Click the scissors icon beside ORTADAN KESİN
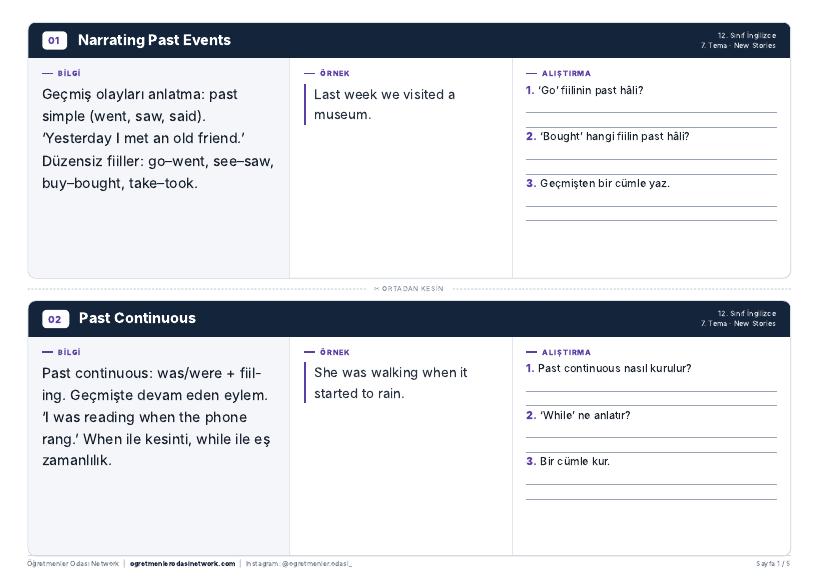The image size is (819, 579). pyautogui.click(x=377, y=288)
